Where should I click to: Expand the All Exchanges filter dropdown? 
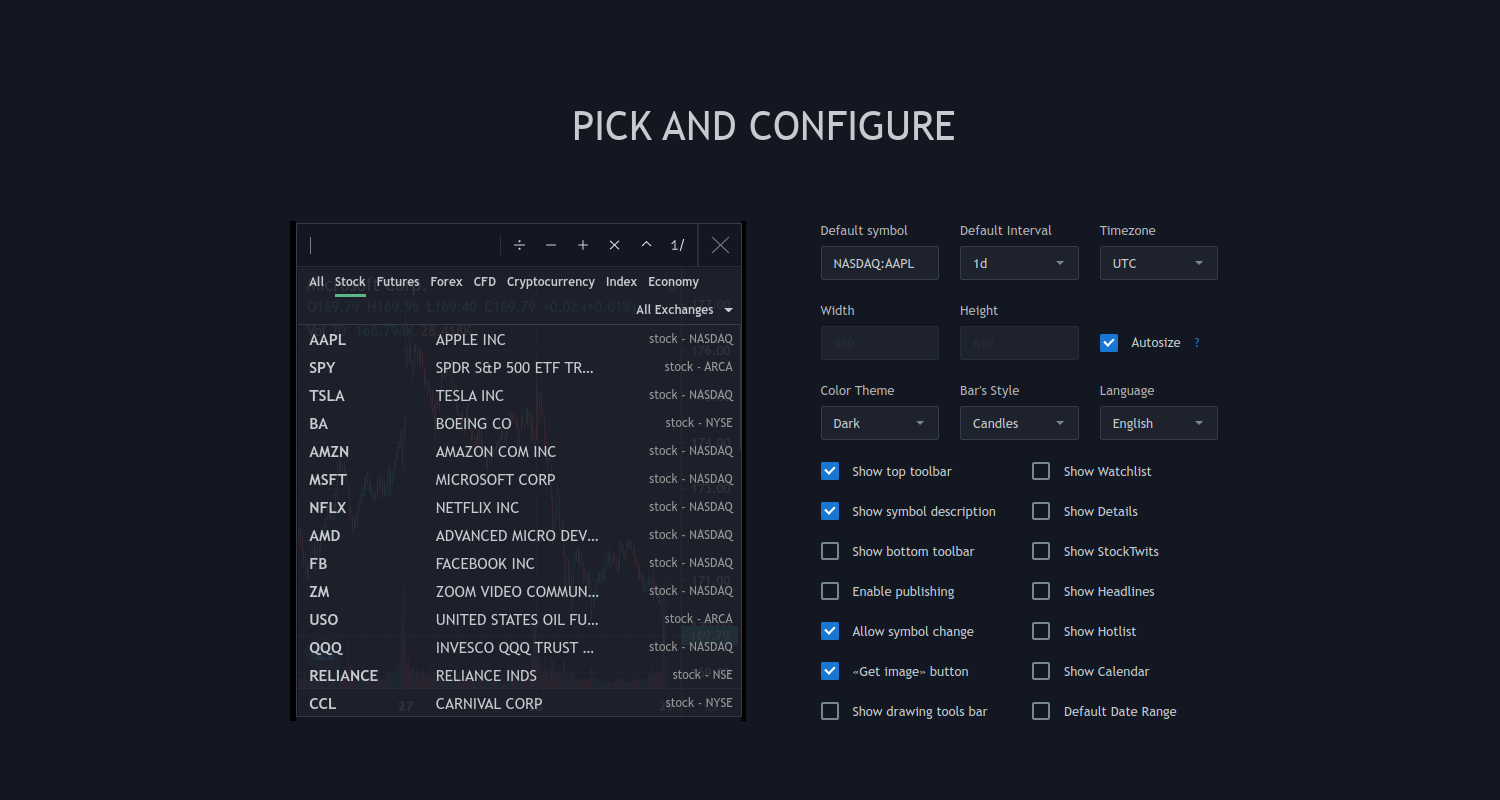tap(684, 309)
